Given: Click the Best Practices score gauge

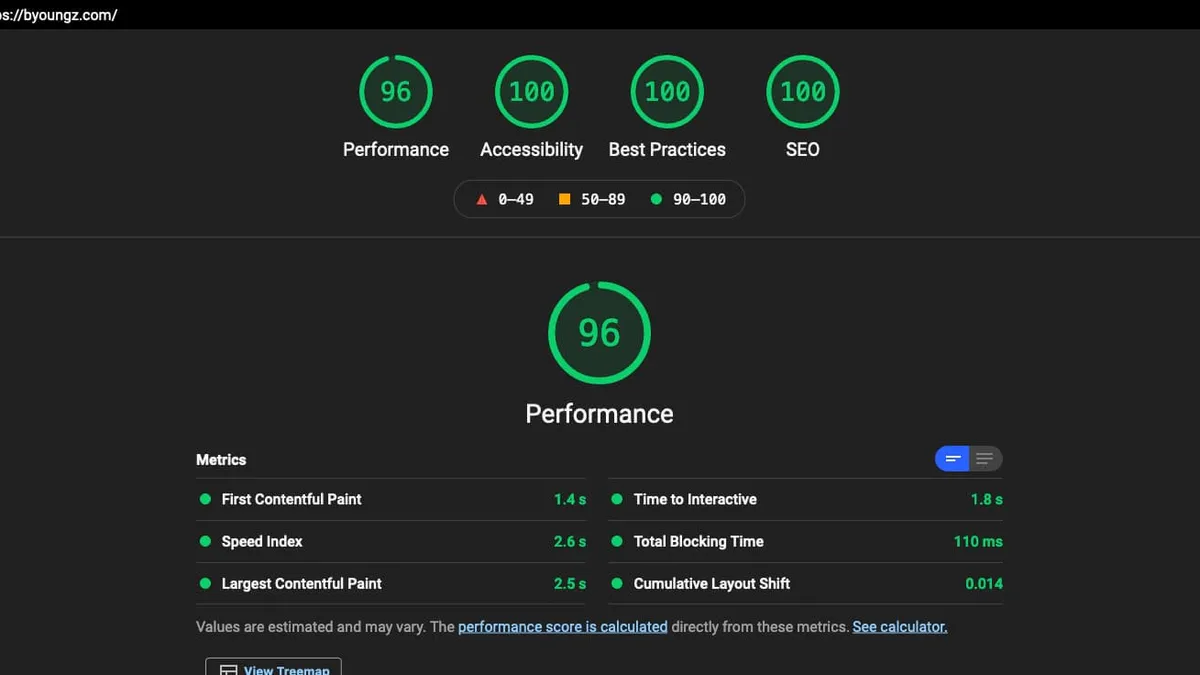Looking at the screenshot, I should point(667,92).
